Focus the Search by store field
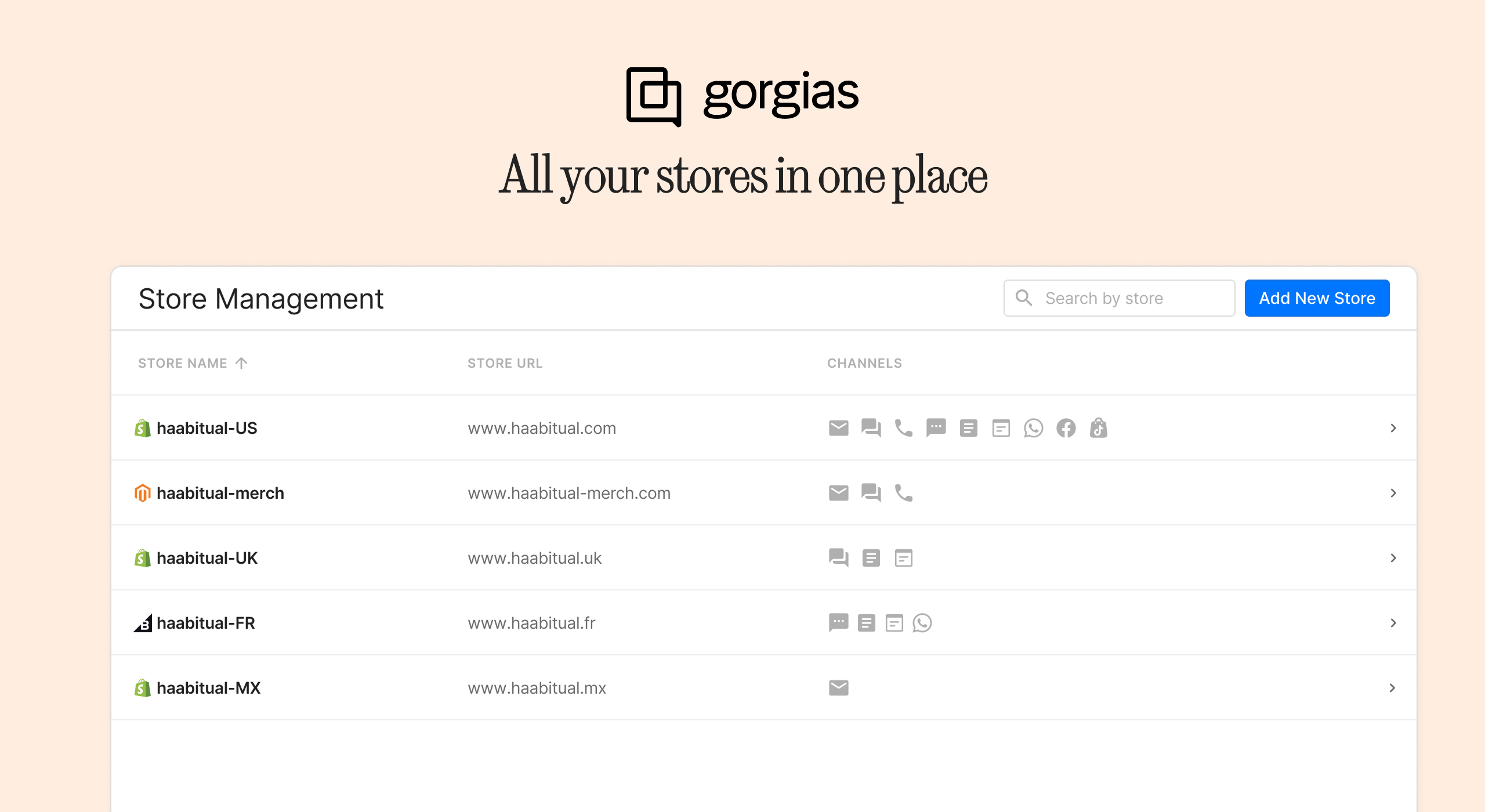 (x=1119, y=298)
